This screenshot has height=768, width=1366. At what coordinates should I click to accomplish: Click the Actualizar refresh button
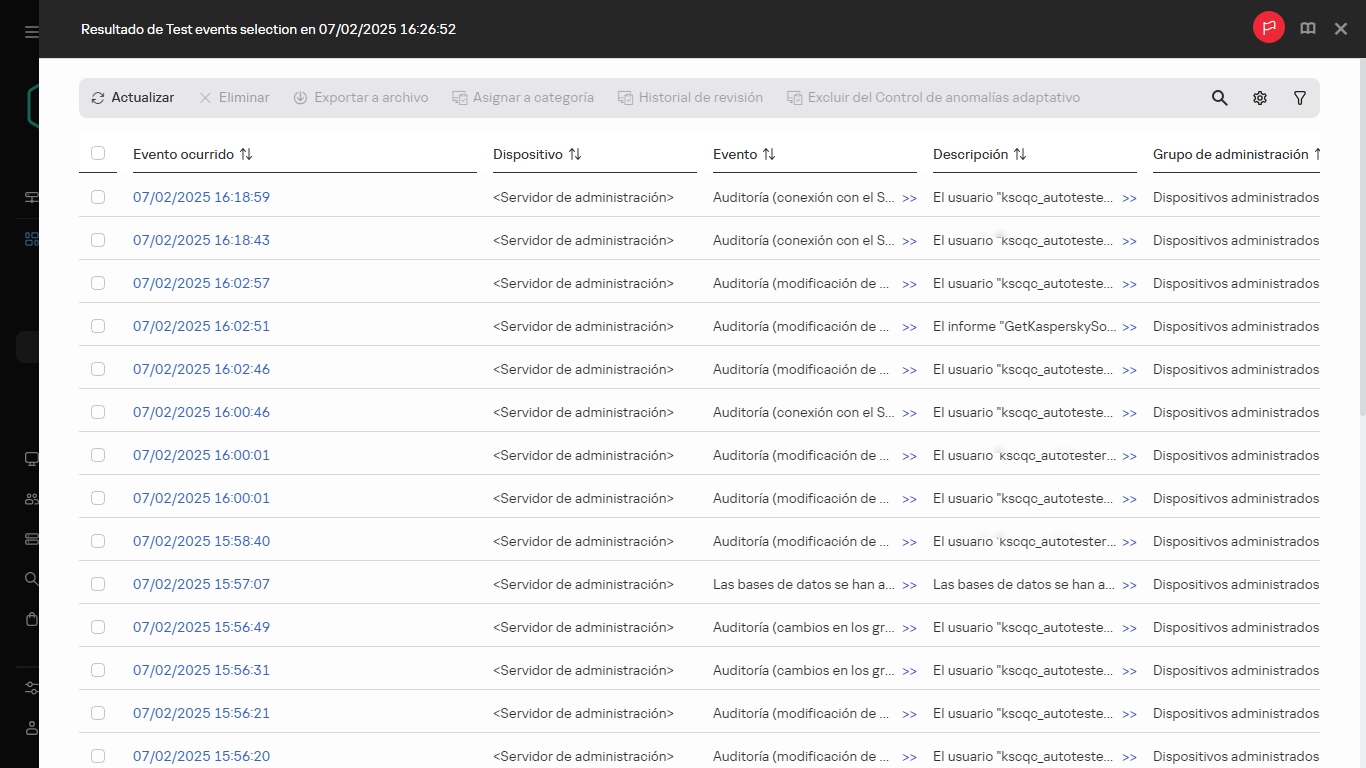coord(132,98)
